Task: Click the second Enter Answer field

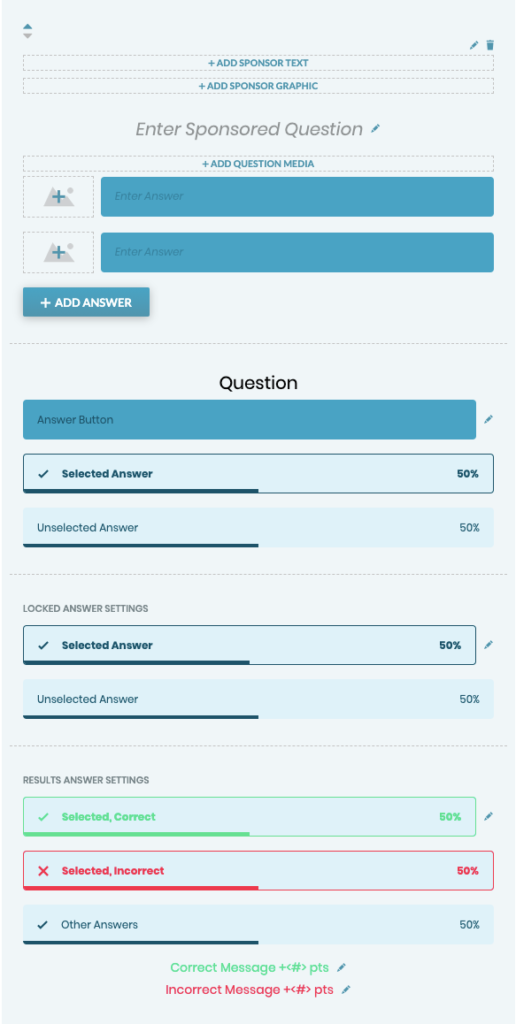Action: point(297,252)
